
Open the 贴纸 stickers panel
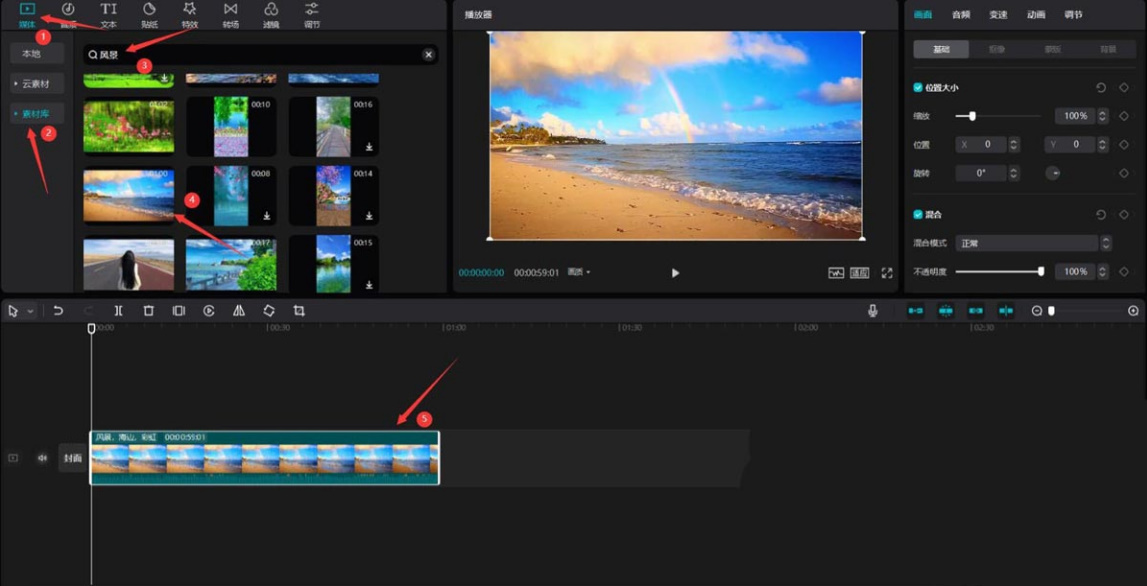(x=149, y=14)
